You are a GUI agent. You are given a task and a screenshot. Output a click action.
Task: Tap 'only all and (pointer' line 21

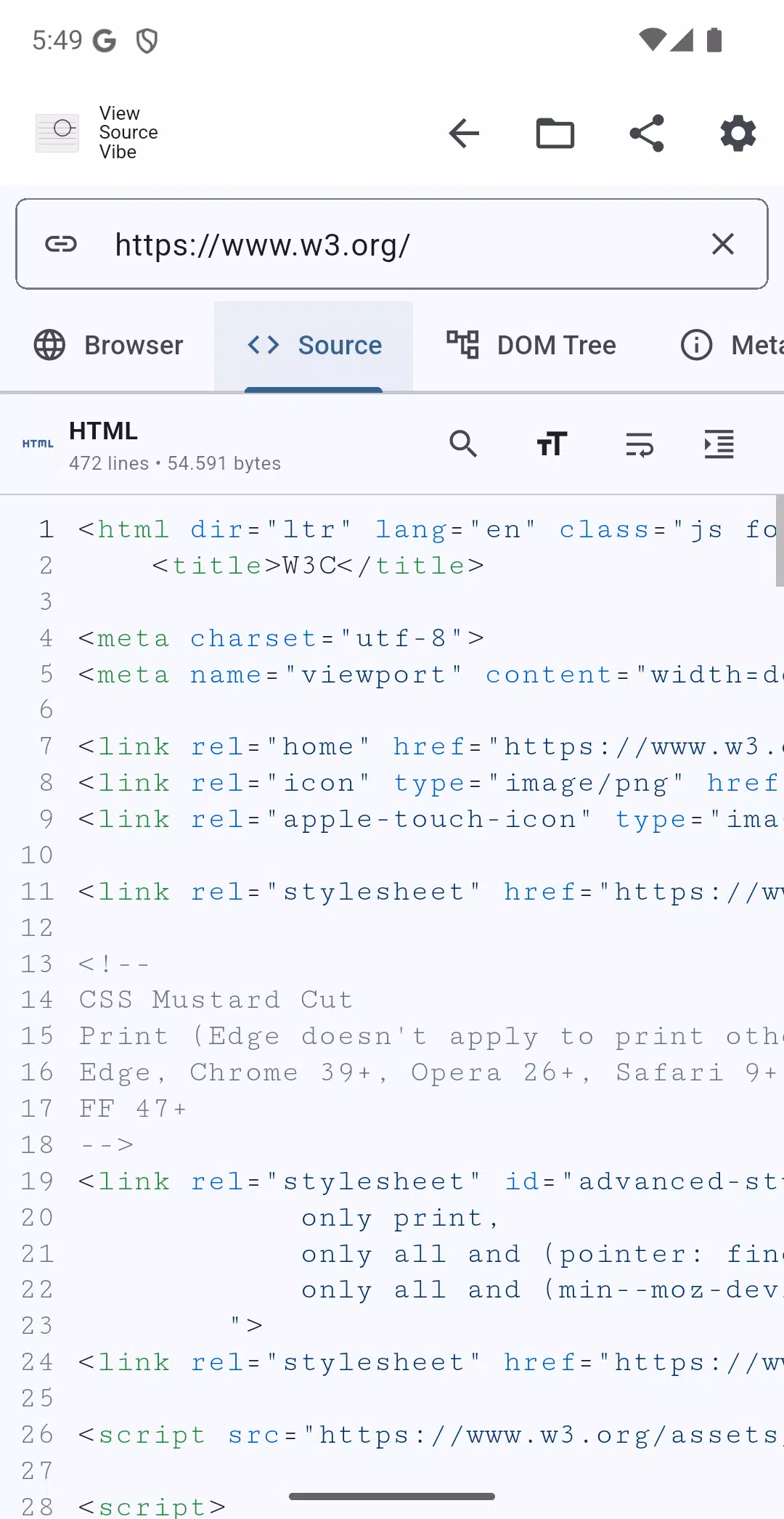click(x=542, y=1254)
